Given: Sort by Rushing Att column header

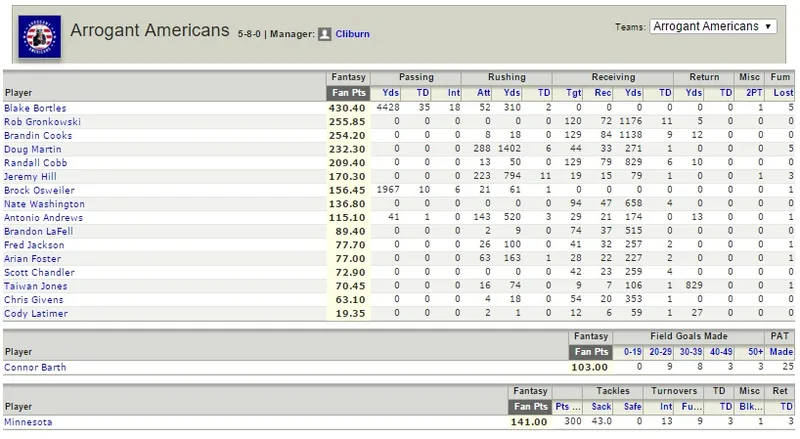Looking at the screenshot, I should pyautogui.click(x=484, y=93).
